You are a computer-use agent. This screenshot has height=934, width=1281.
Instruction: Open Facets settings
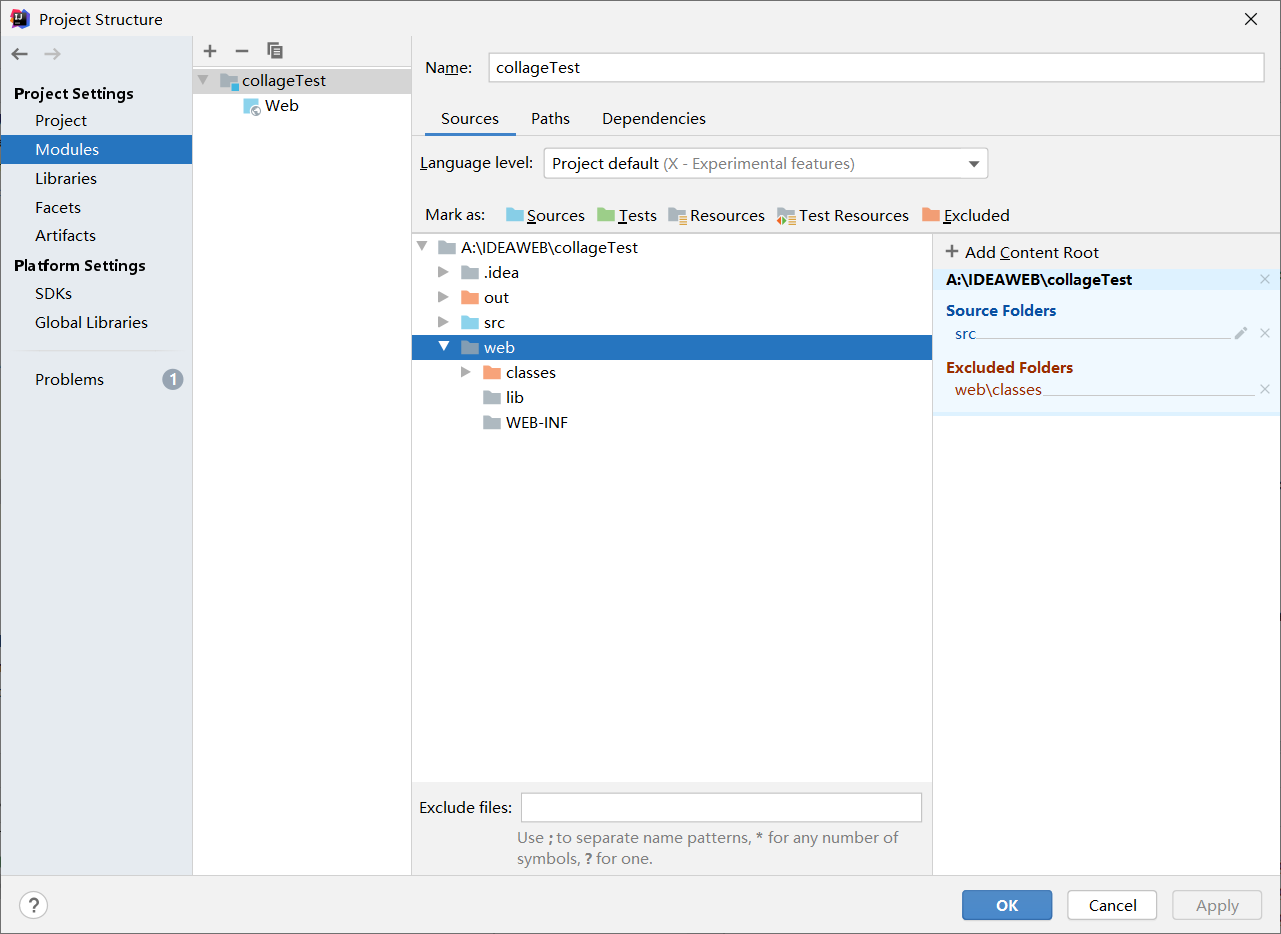pyautogui.click(x=58, y=207)
